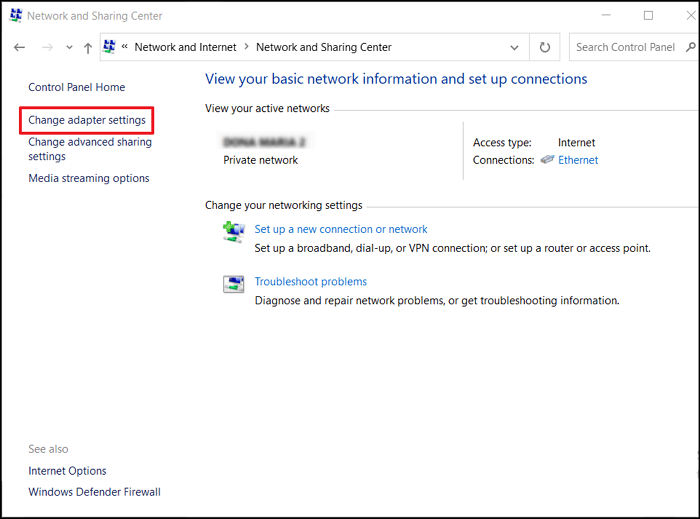Open Change advanced sharing settings
Viewport: 700px width, 519px height.
90,149
